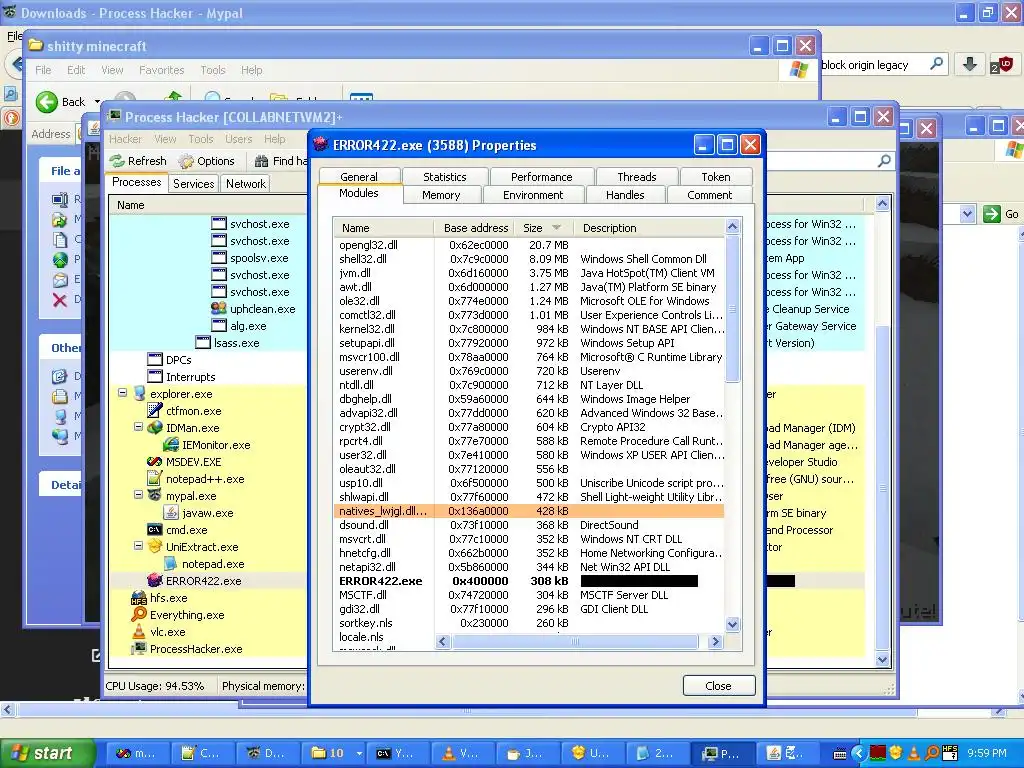
Task: Click the Close button in Properties dialog
Action: pos(718,686)
